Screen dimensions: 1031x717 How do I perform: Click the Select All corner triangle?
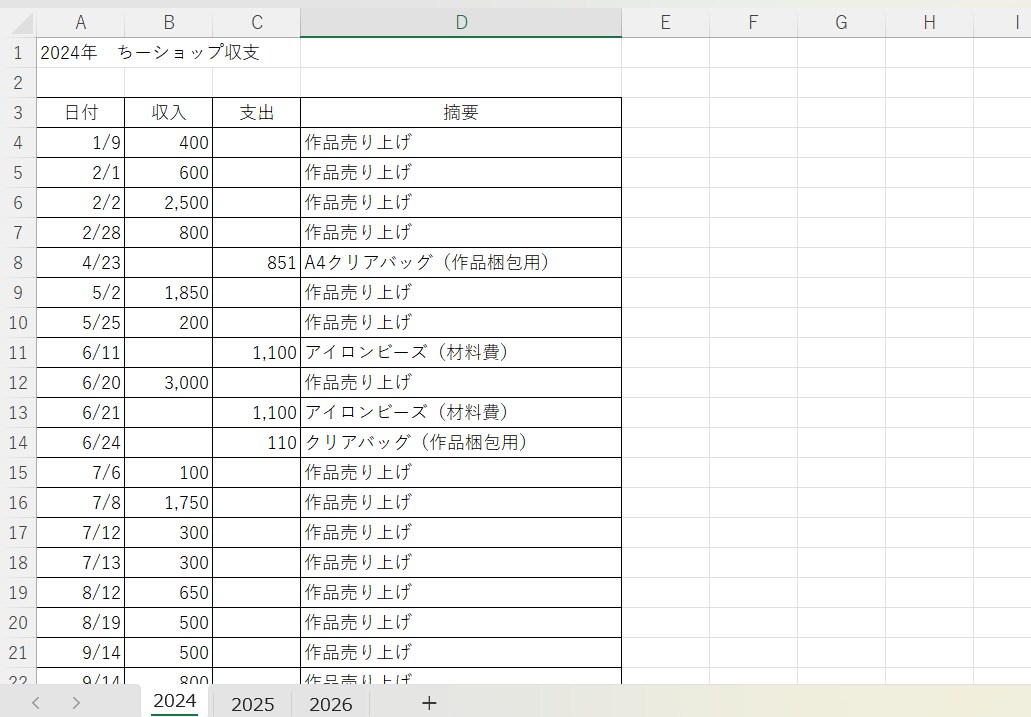(22, 22)
